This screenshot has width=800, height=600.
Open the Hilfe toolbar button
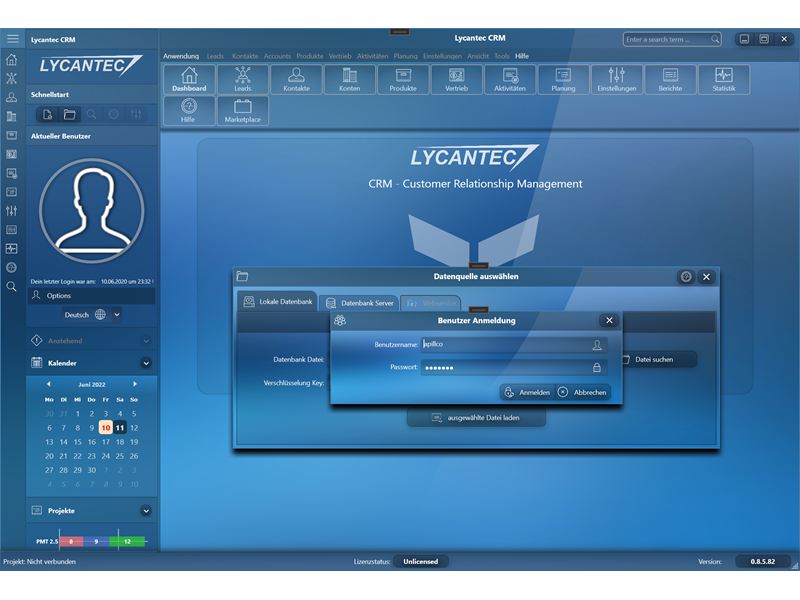189,111
